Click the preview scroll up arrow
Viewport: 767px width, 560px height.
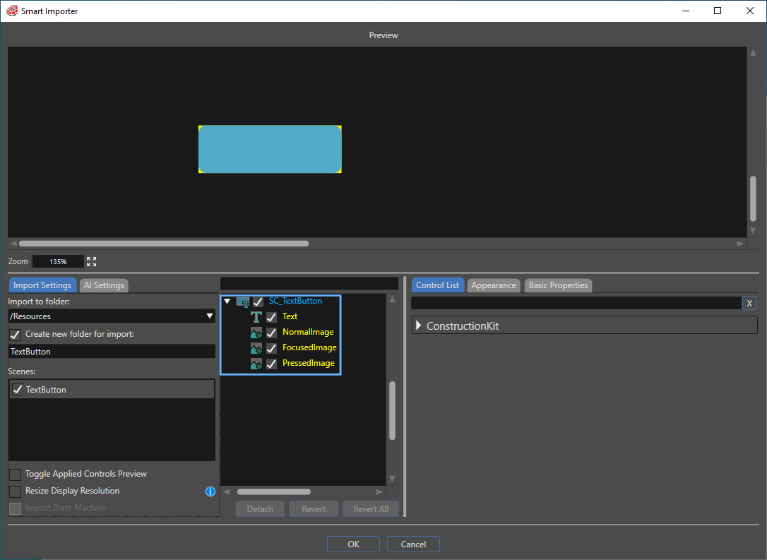click(753, 53)
